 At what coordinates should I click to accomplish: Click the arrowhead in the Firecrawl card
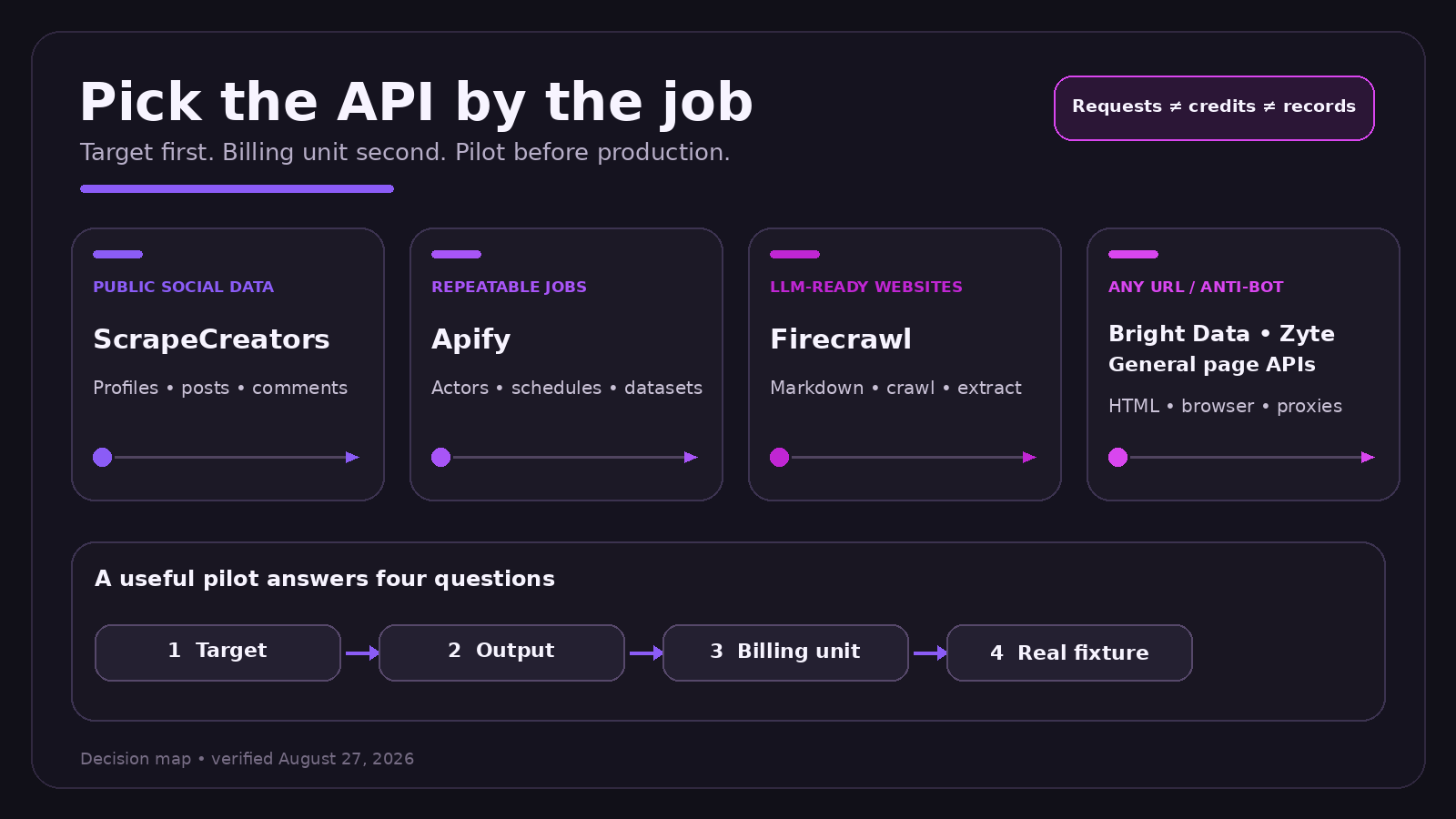pos(1029,457)
